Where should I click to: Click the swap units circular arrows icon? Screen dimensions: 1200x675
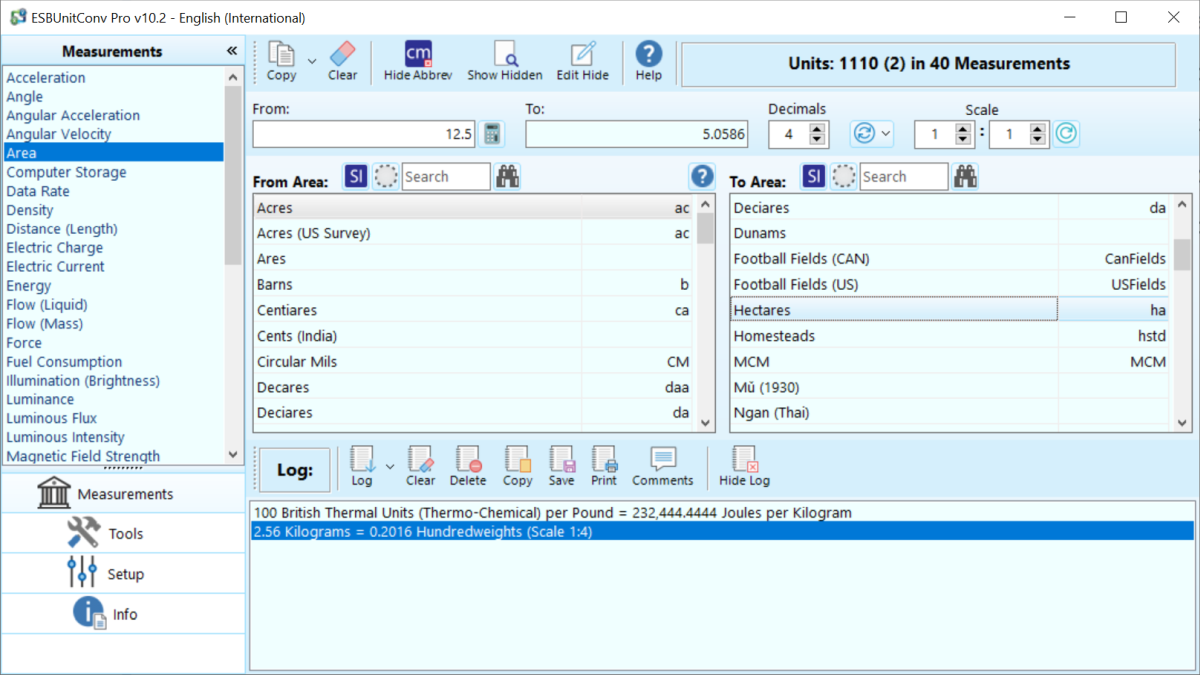(x=863, y=134)
